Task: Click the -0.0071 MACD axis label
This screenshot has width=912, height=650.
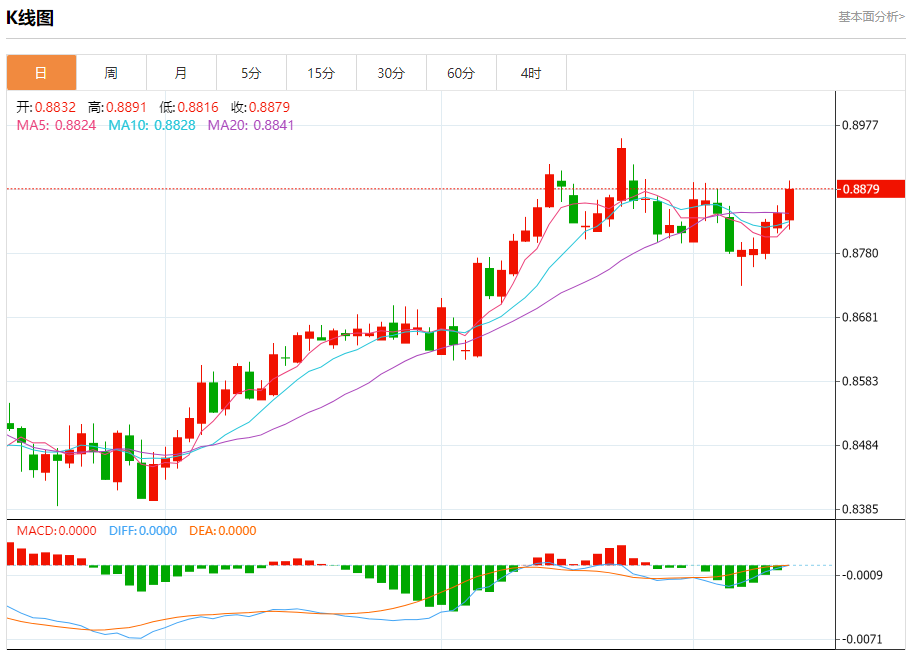Action: pyautogui.click(x=862, y=639)
